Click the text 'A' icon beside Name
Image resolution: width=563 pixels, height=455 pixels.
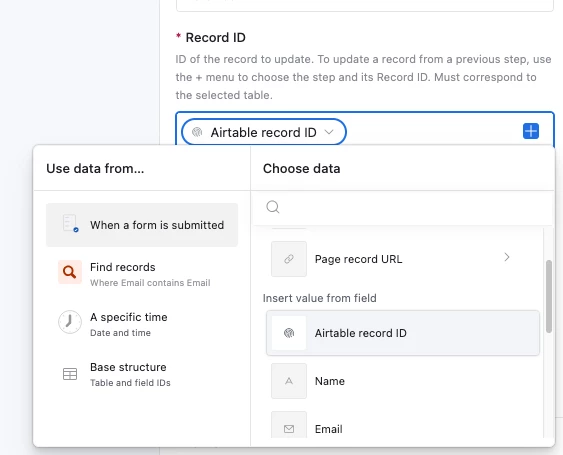point(289,381)
